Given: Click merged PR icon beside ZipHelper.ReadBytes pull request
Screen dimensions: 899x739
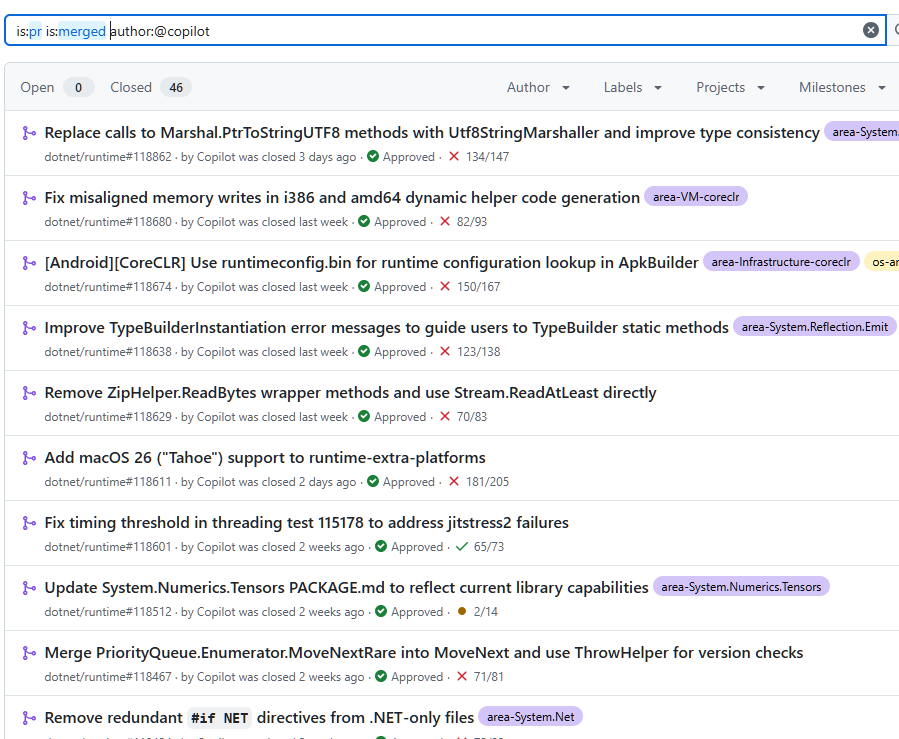Looking at the screenshot, I should point(29,393).
